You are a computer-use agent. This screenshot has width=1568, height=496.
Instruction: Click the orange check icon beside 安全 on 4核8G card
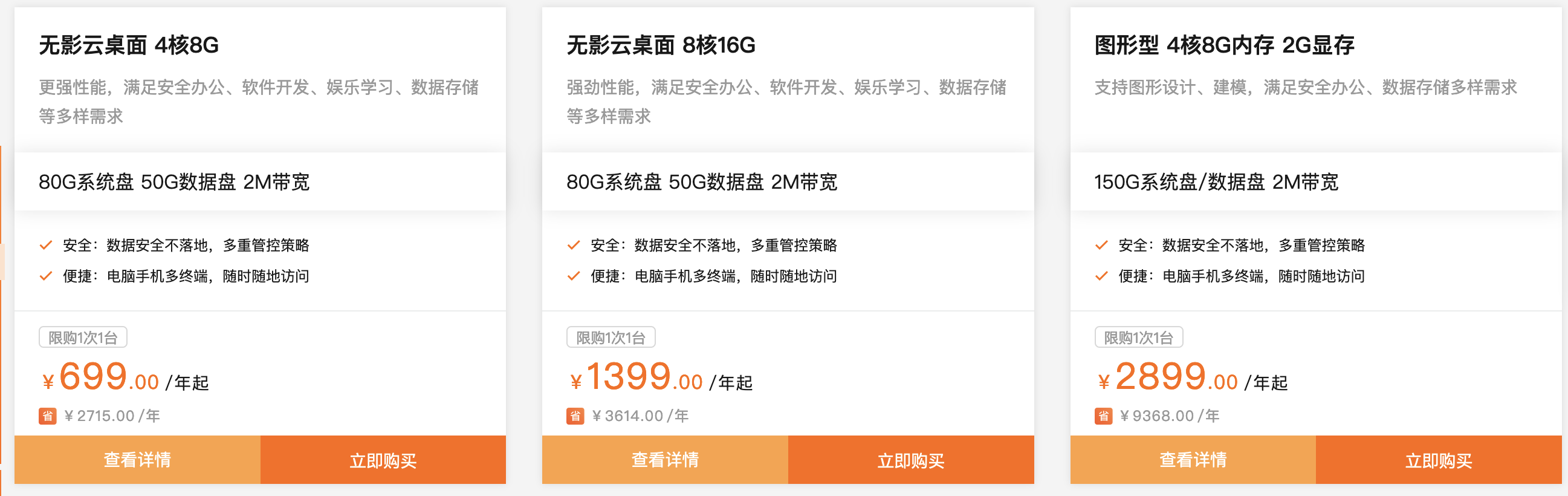coord(46,246)
